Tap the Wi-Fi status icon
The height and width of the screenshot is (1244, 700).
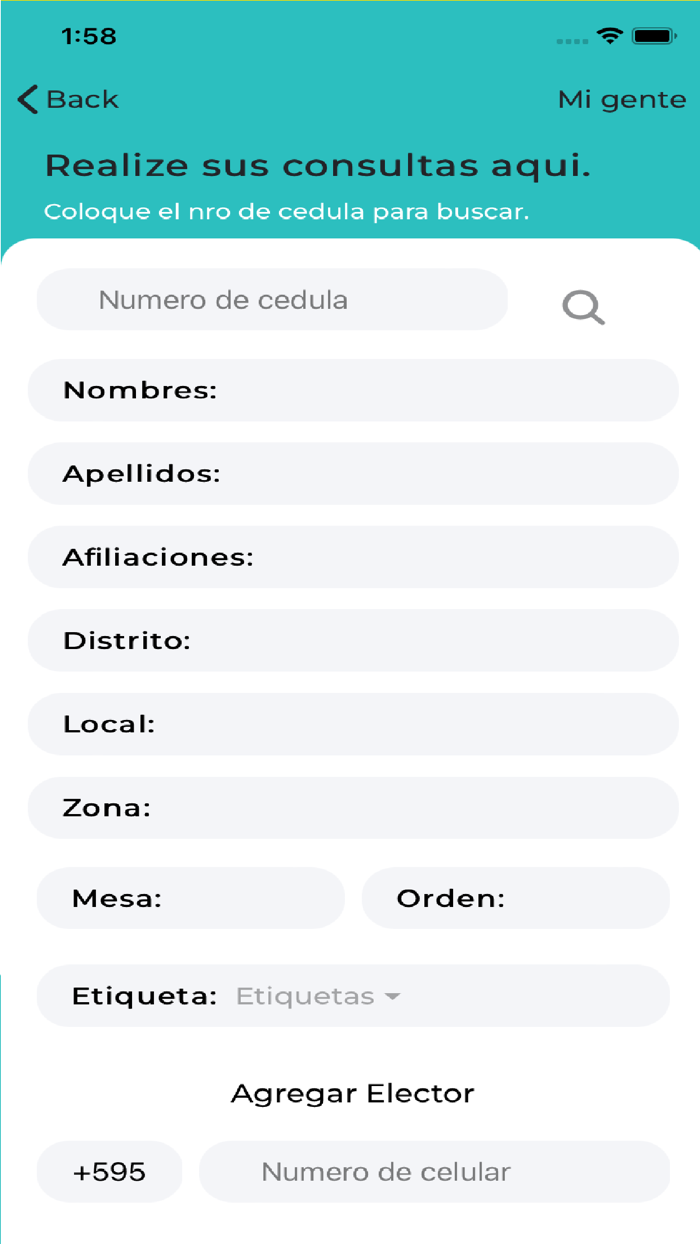pyautogui.click(x=609, y=37)
